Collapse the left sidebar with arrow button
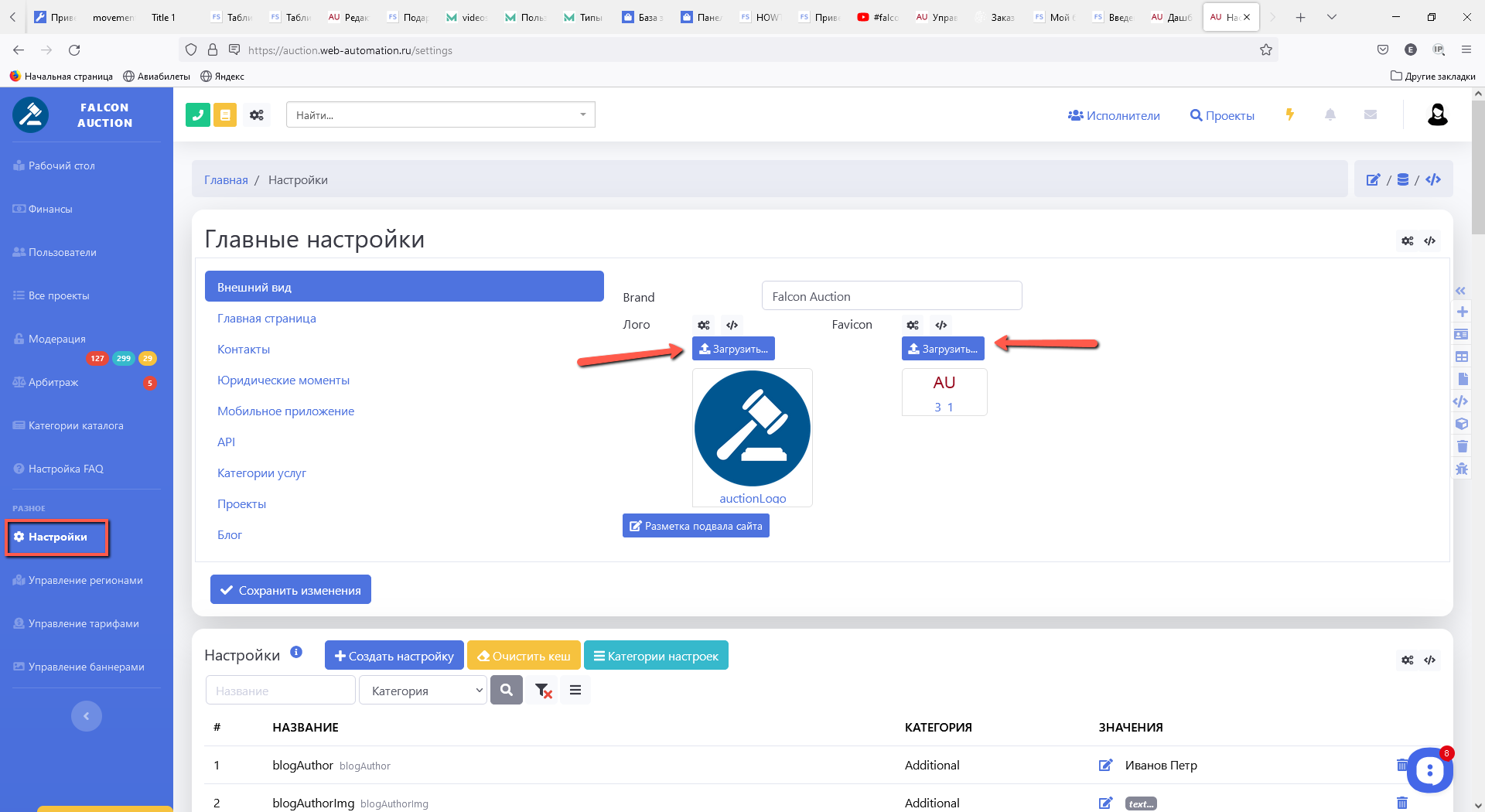 click(87, 716)
